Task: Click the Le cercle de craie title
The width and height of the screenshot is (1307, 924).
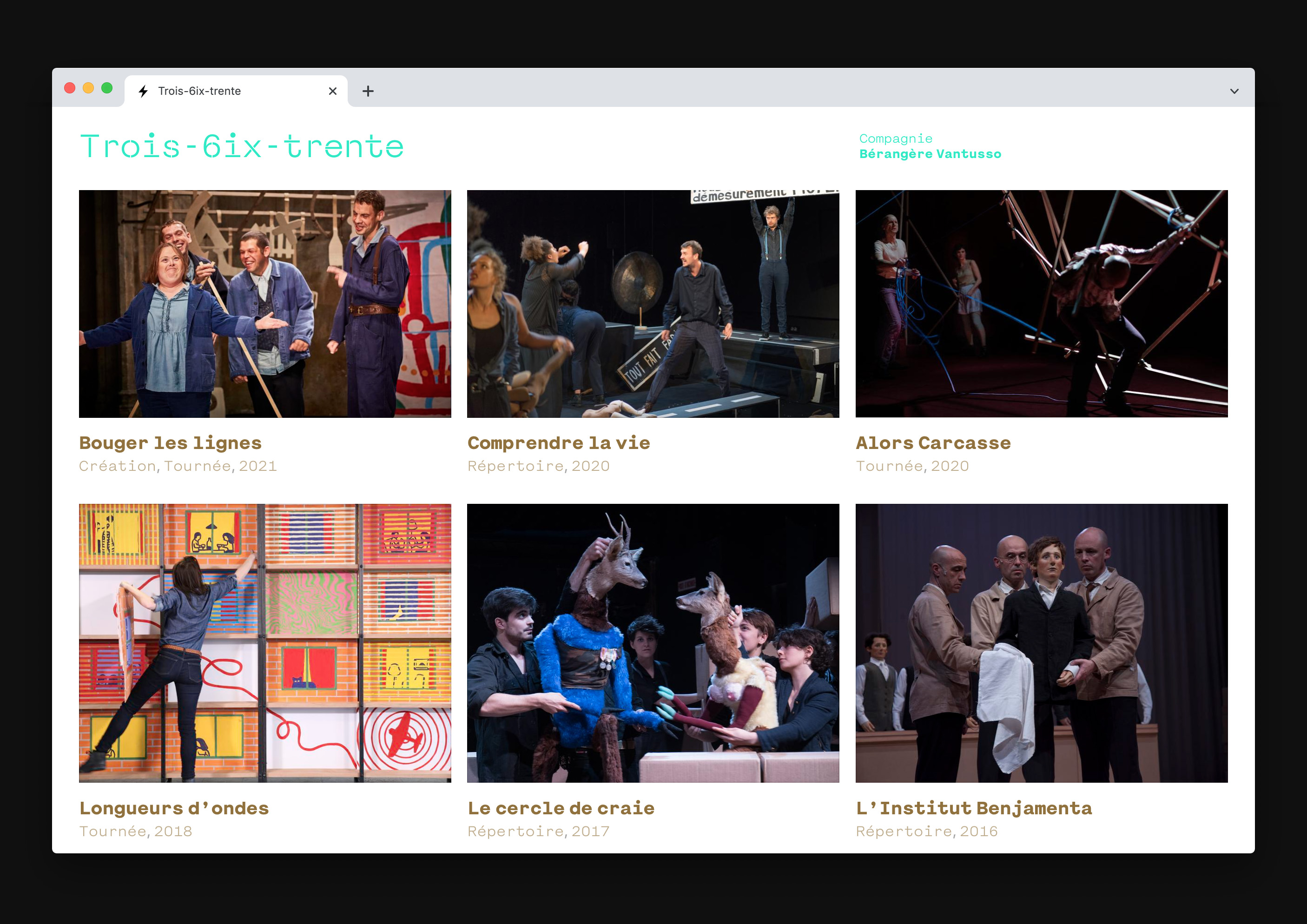Action: click(x=561, y=808)
